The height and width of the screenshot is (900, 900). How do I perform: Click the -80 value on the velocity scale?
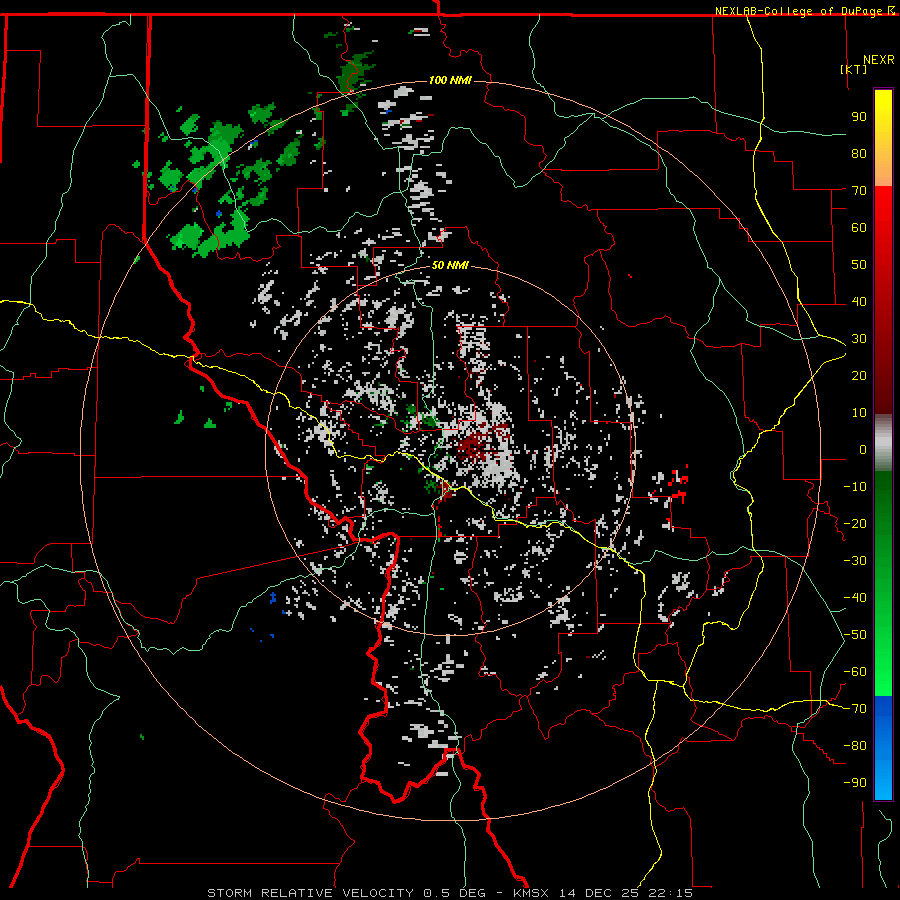pos(855,746)
